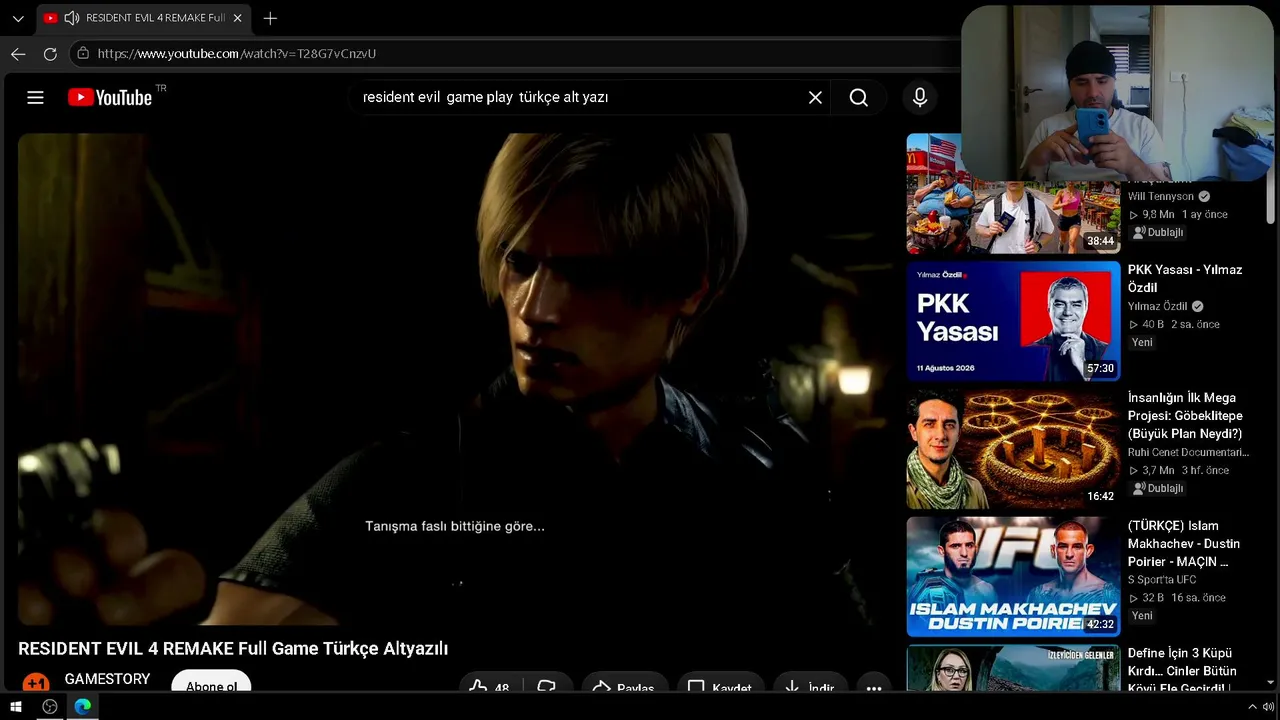Open the Göbeklitepe video thumbnail
The height and width of the screenshot is (720, 1280).
(x=1013, y=449)
